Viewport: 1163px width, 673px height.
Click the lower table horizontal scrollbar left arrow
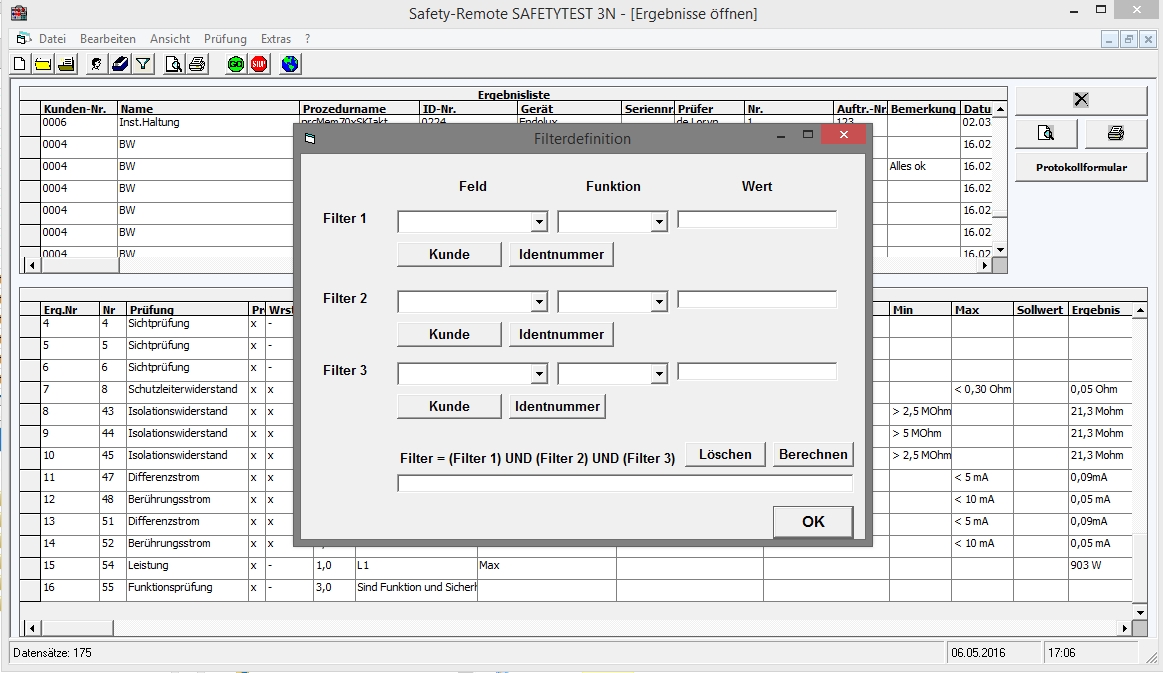tap(31, 628)
